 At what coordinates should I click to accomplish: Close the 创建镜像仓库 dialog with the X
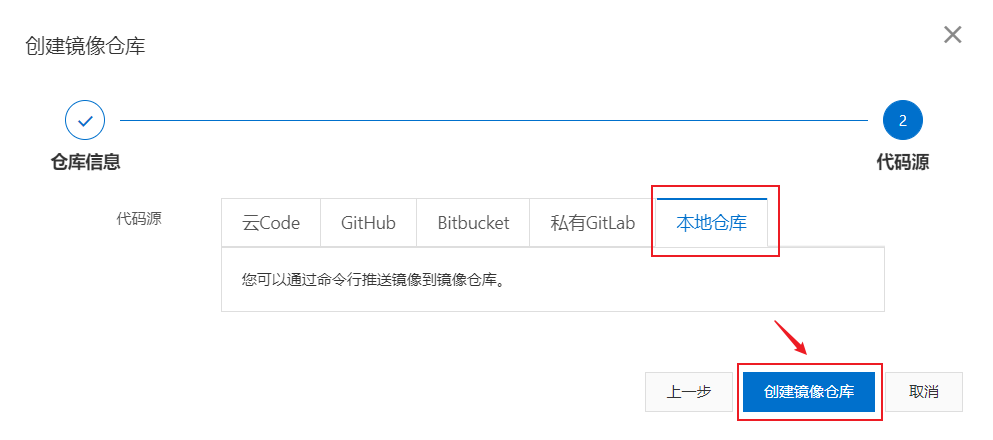pos(952,35)
